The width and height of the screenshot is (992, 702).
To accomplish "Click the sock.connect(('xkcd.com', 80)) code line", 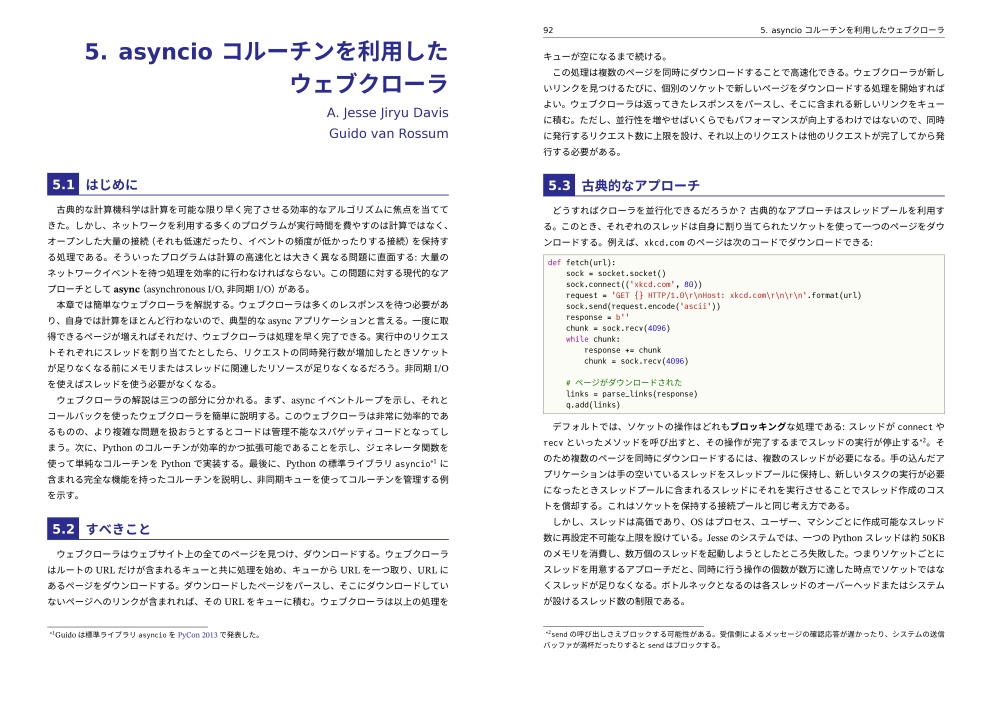I will [634, 284].
